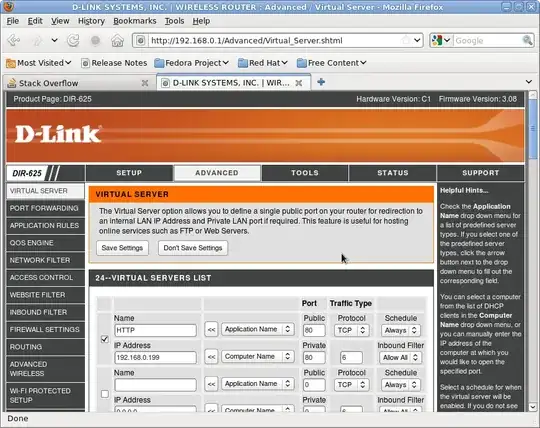Click the Google search input box
Viewport: 540px width, 428px height.
[x=487, y=41]
